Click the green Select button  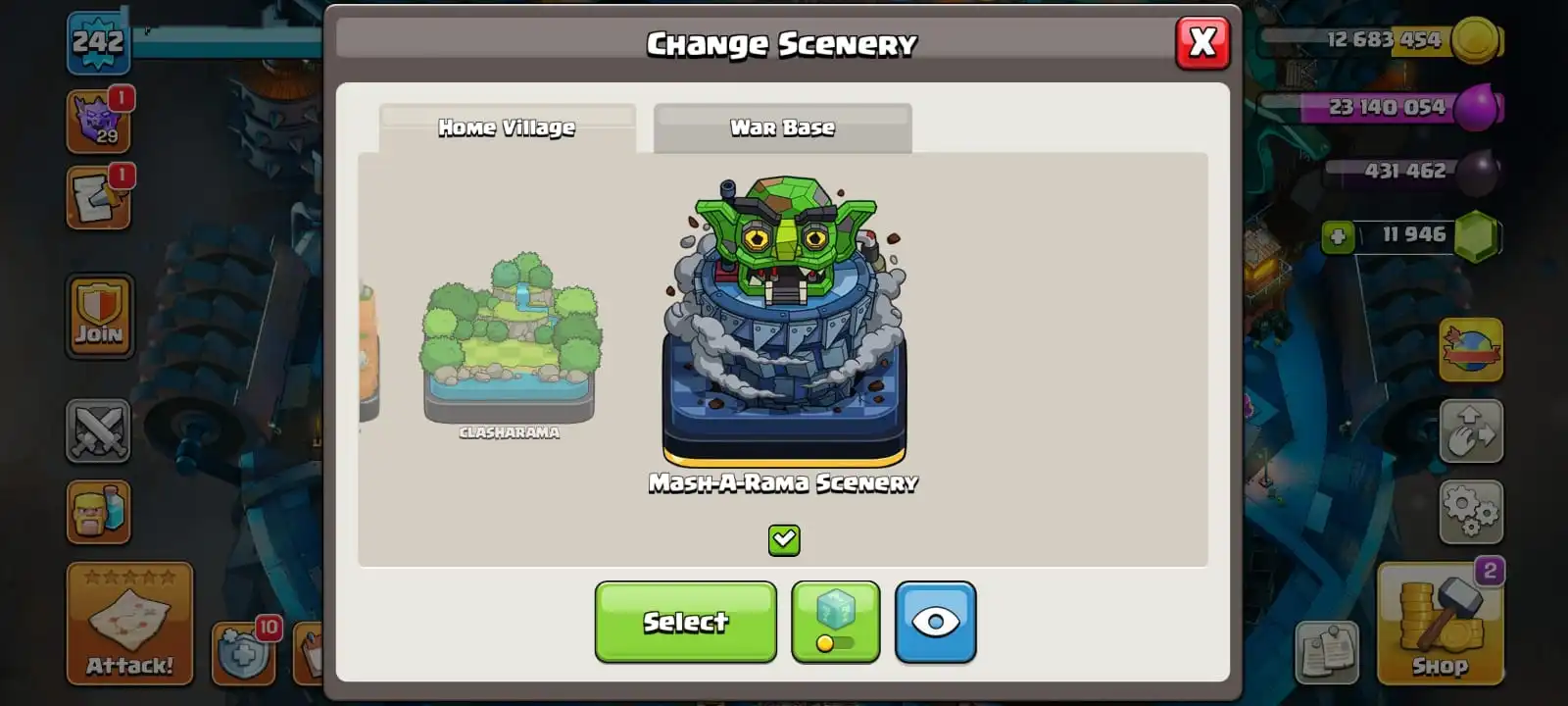[685, 622]
